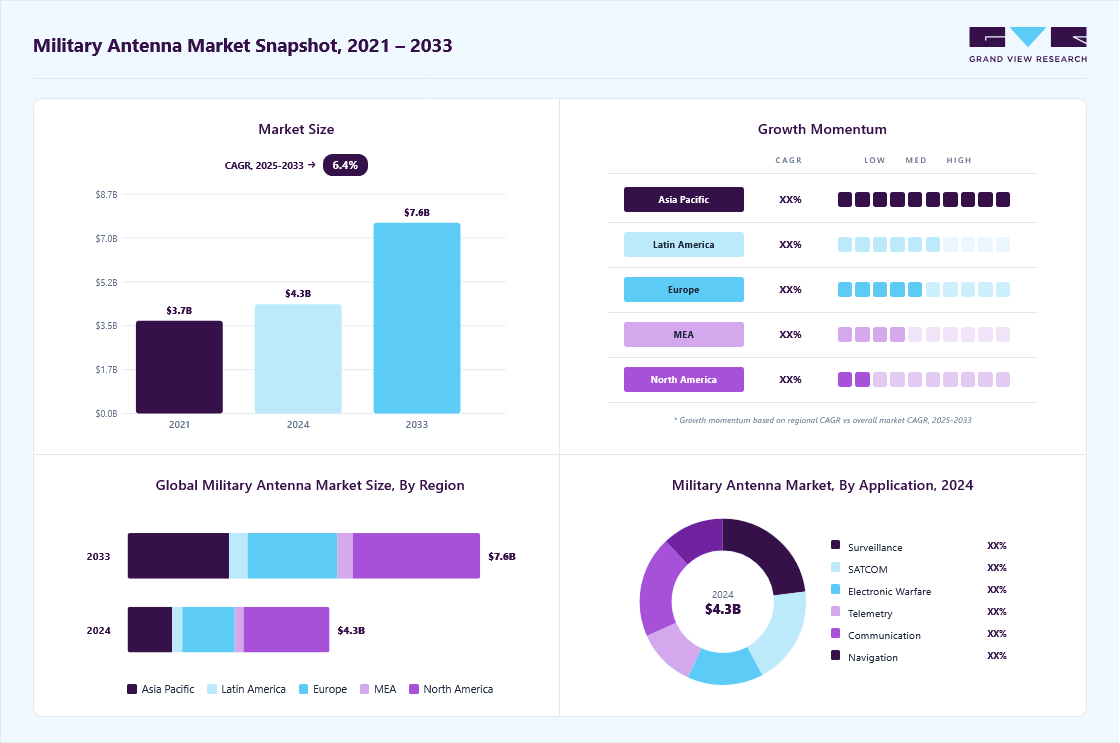Screen dimensions: 1120x743
Task: Click the 'CAGR, 2025-2033' label text
Action: (x=264, y=166)
